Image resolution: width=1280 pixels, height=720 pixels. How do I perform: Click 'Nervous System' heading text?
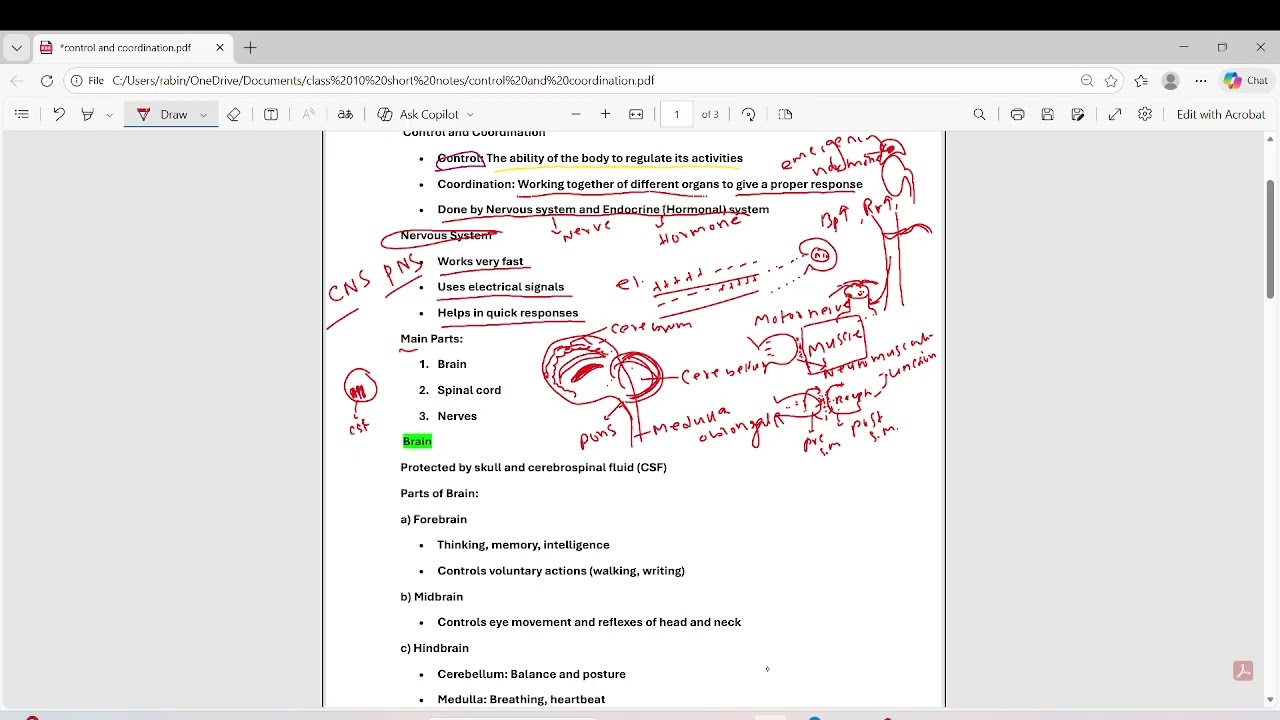(446, 236)
